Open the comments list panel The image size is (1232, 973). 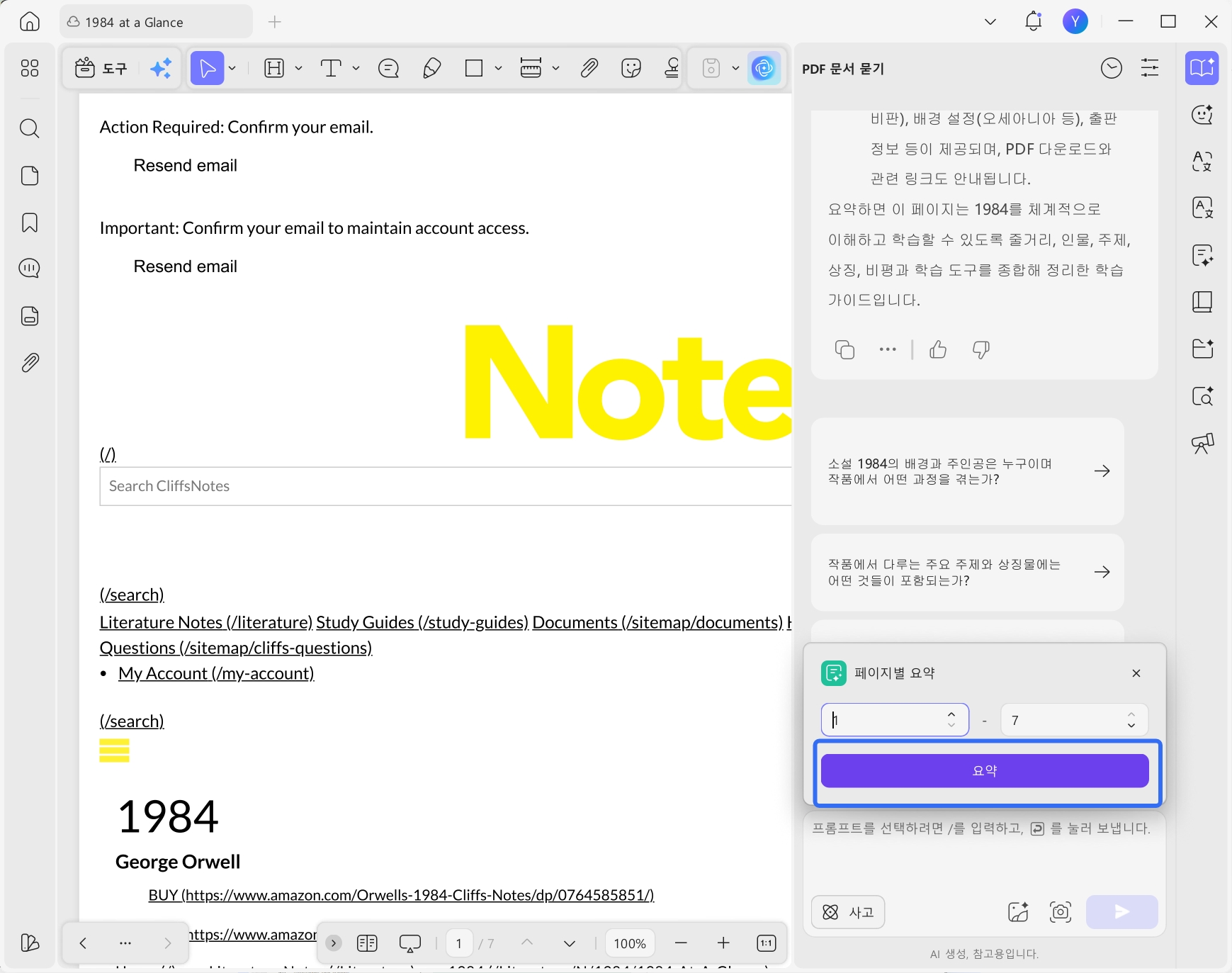tap(30, 268)
